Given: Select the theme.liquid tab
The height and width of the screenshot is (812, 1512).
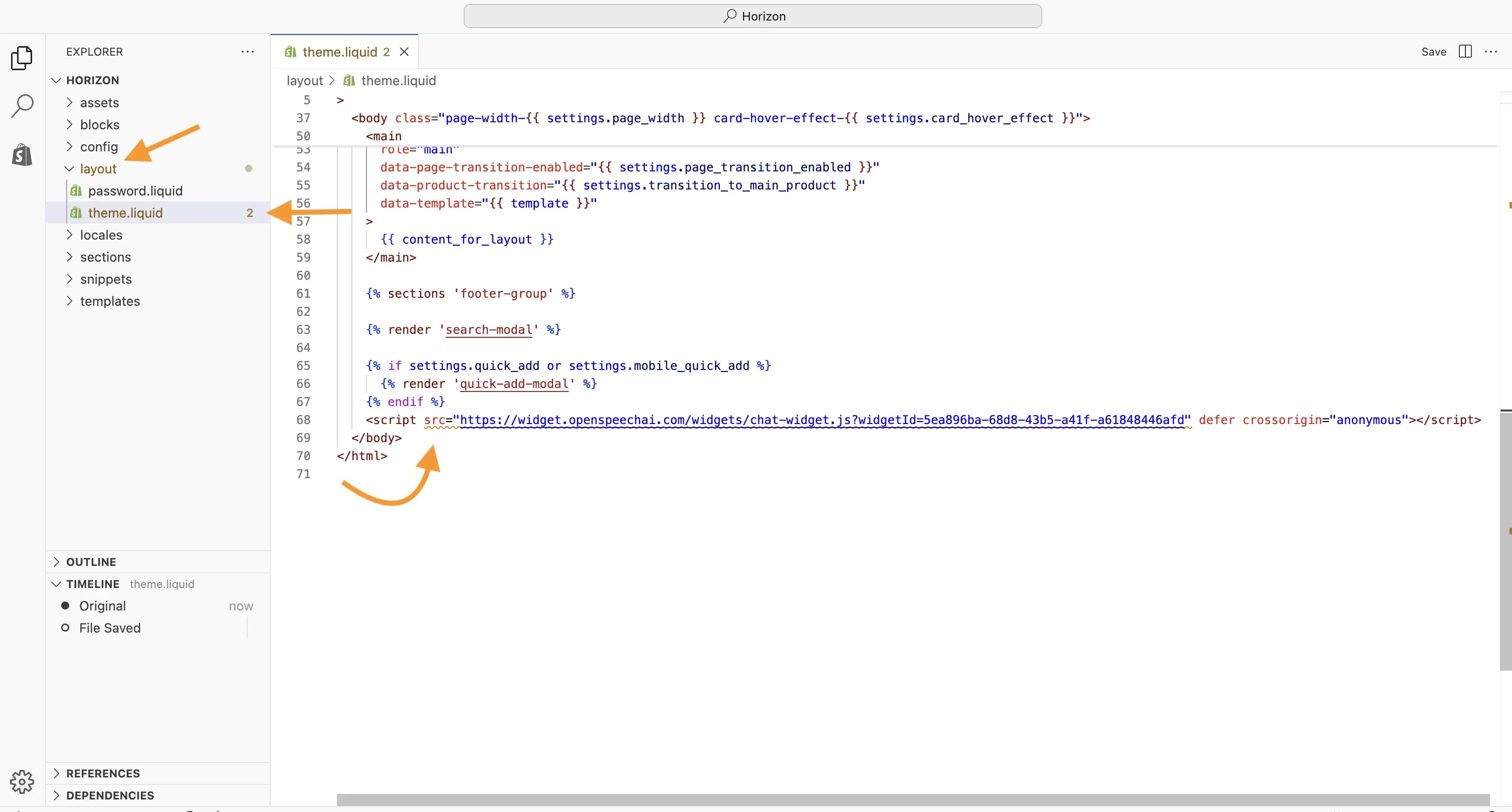Looking at the screenshot, I should pos(344,52).
